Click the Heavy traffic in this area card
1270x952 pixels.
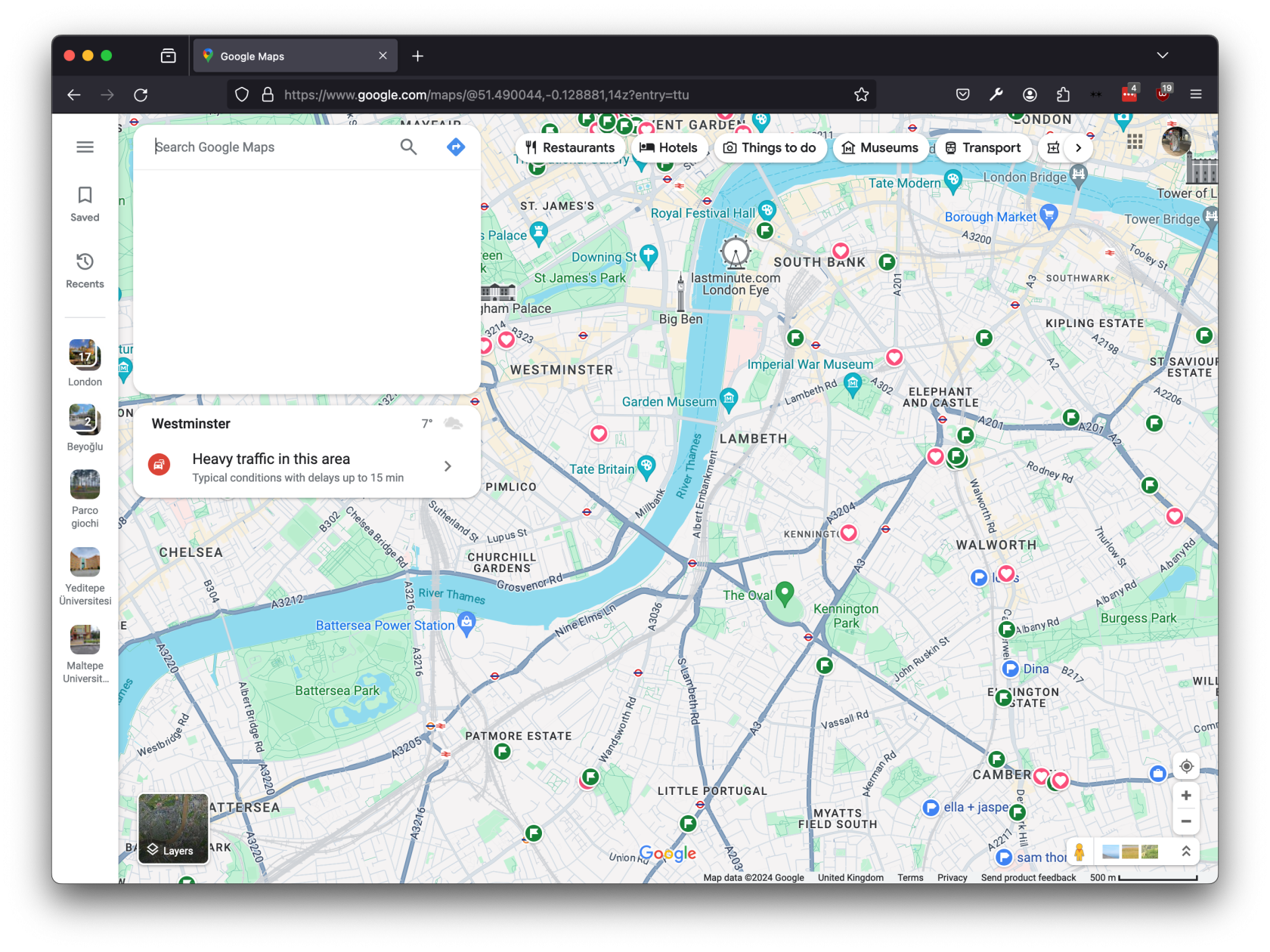pos(307,467)
